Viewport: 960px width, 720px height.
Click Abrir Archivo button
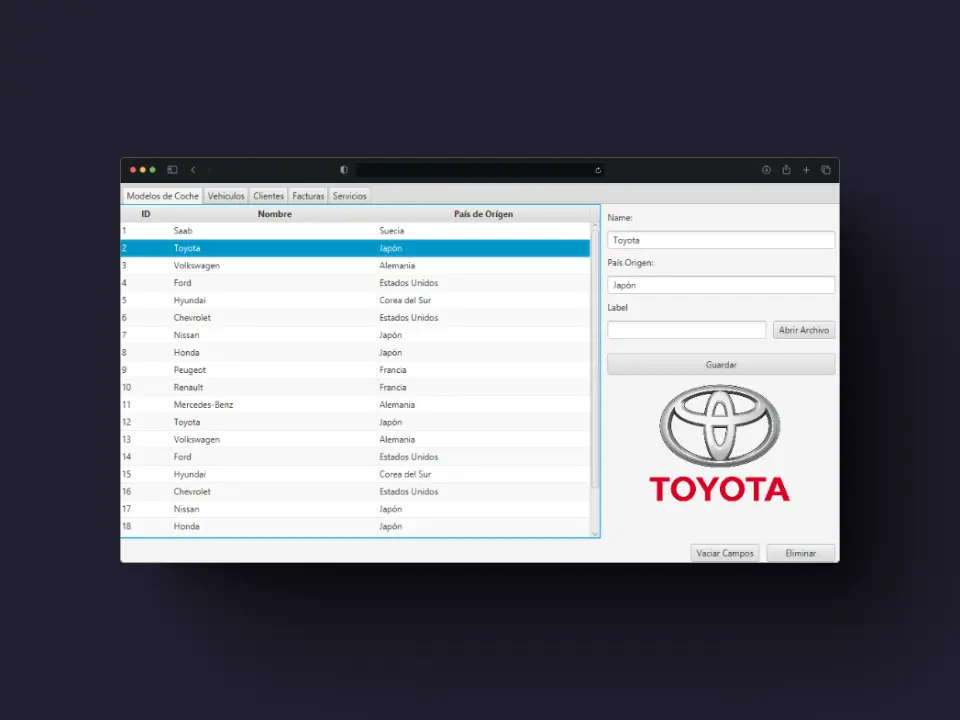click(804, 330)
